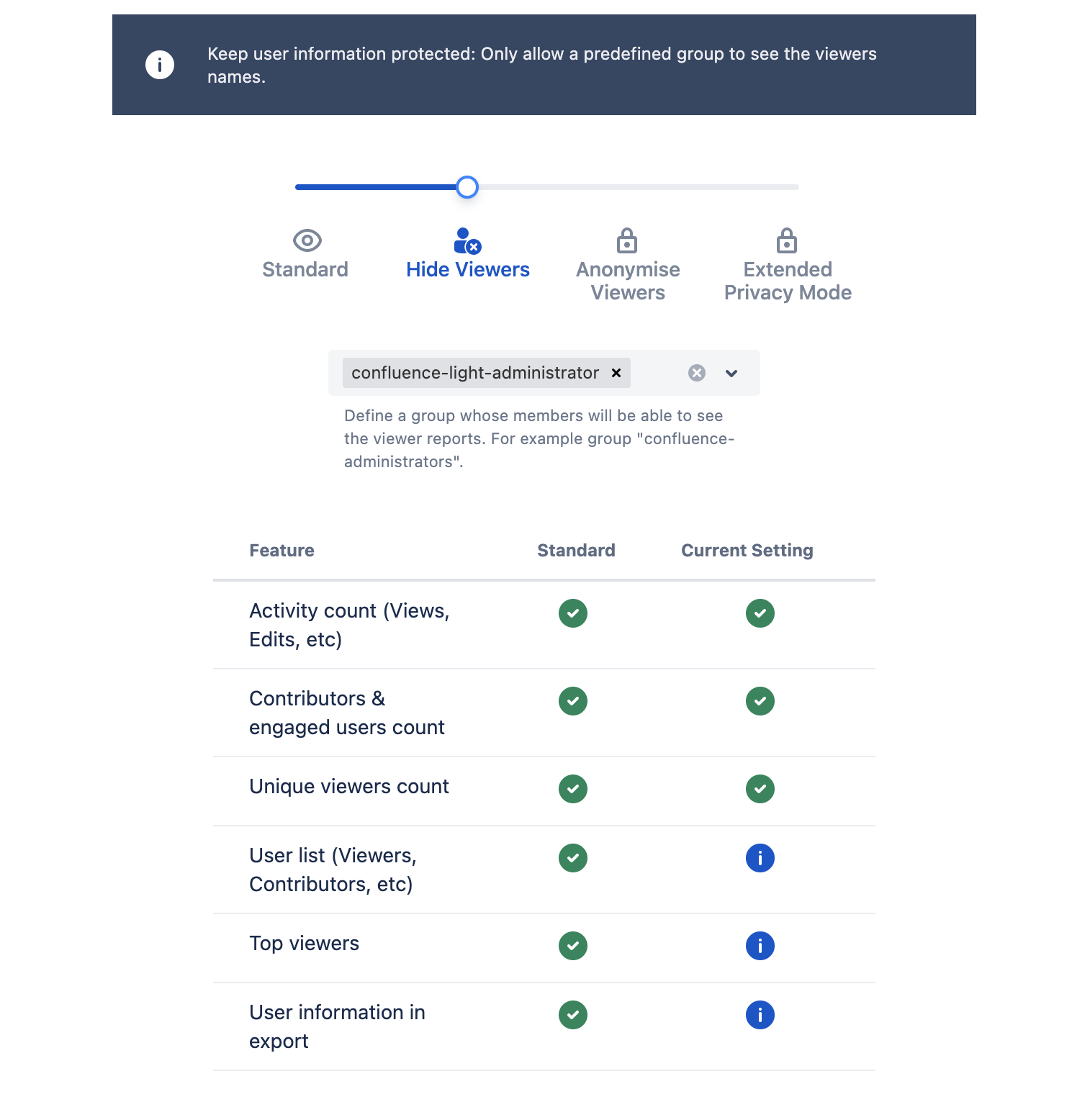This screenshot has width=1090, height=1120.
Task: Select the Anonymise Viewers mode label
Action: pos(628,281)
